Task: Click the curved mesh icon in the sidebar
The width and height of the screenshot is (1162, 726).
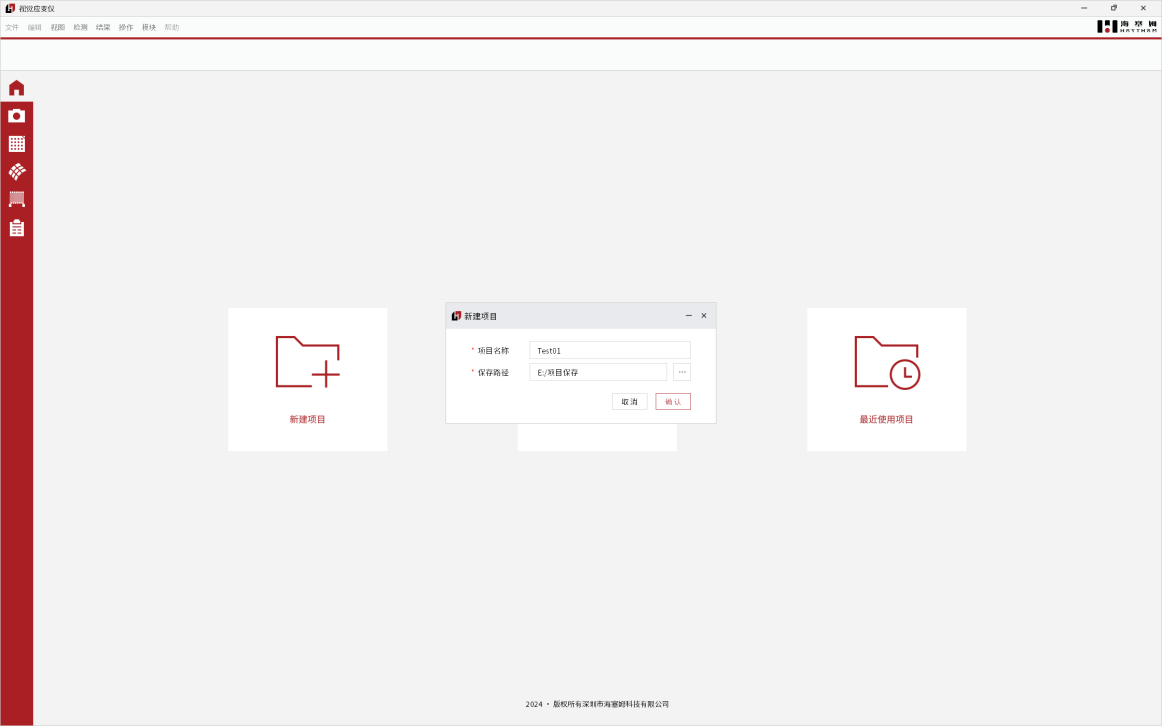Action: 17,172
